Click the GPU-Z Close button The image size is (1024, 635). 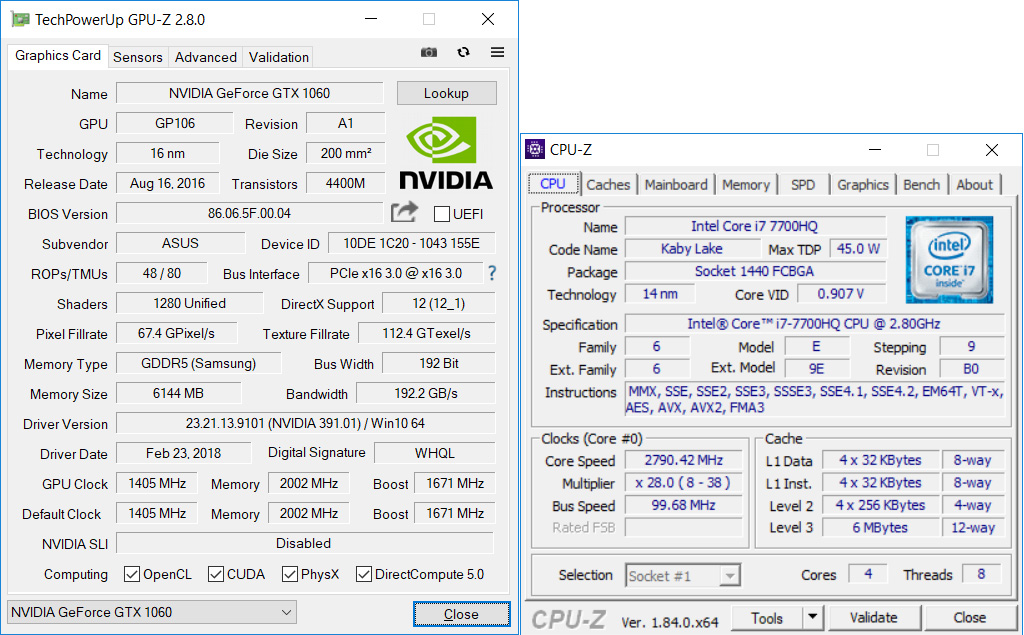(462, 614)
